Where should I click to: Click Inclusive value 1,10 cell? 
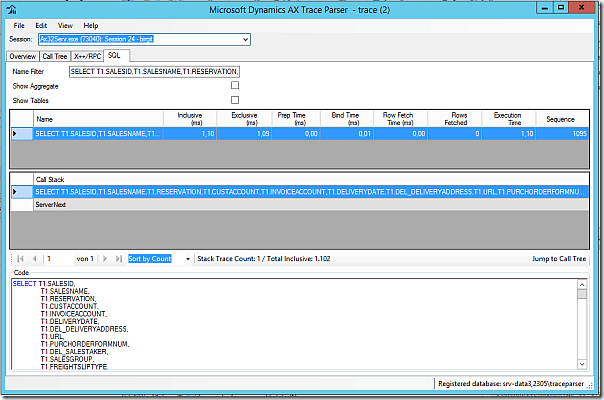(x=190, y=134)
